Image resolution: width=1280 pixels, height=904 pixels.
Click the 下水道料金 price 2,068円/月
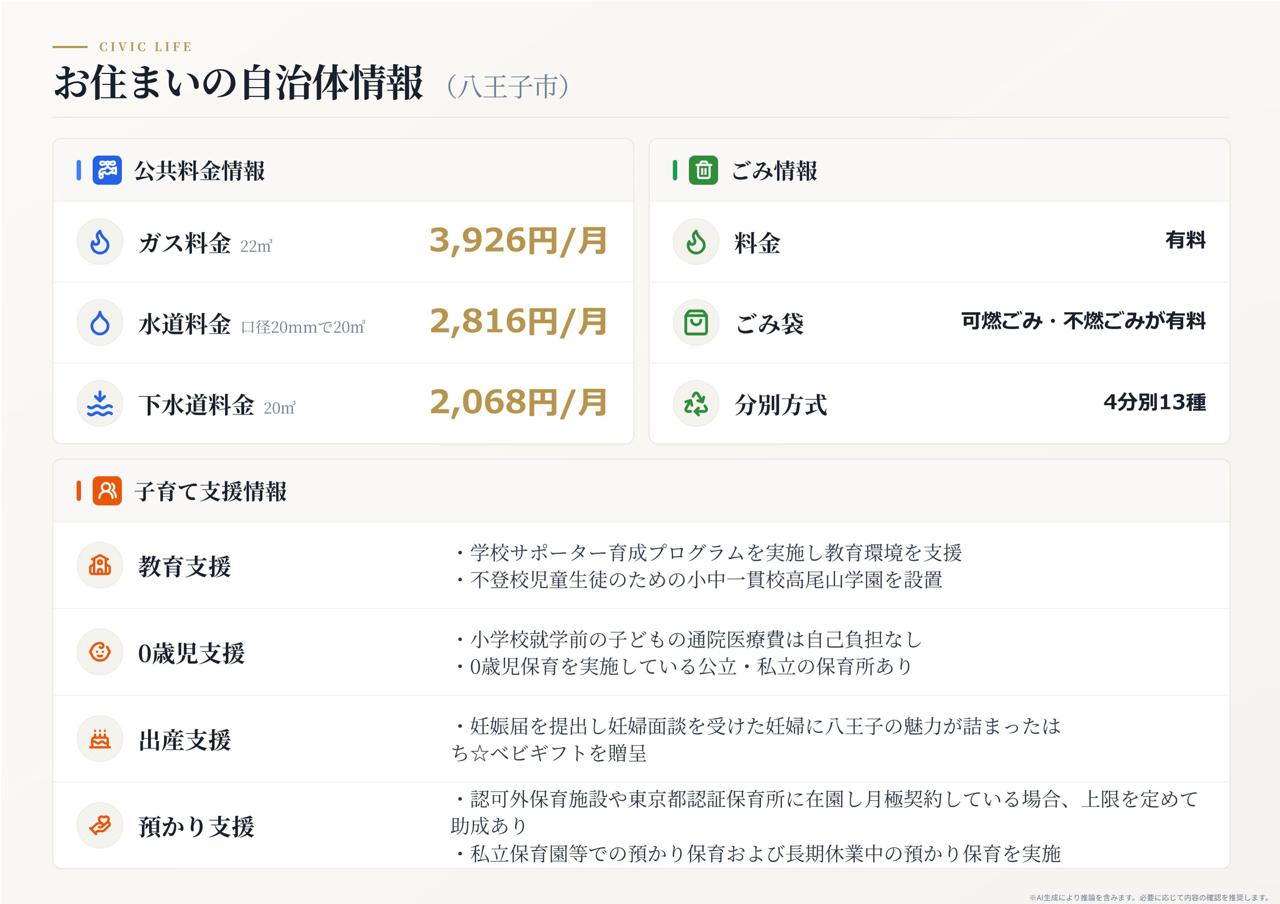pyautogui.click(x=518, y=403)
